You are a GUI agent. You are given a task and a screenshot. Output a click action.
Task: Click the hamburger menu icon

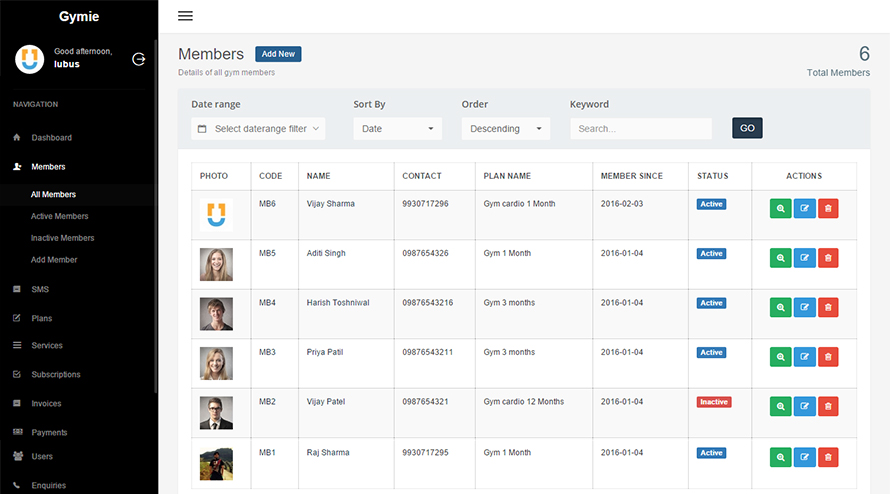(x=185, y=16)
